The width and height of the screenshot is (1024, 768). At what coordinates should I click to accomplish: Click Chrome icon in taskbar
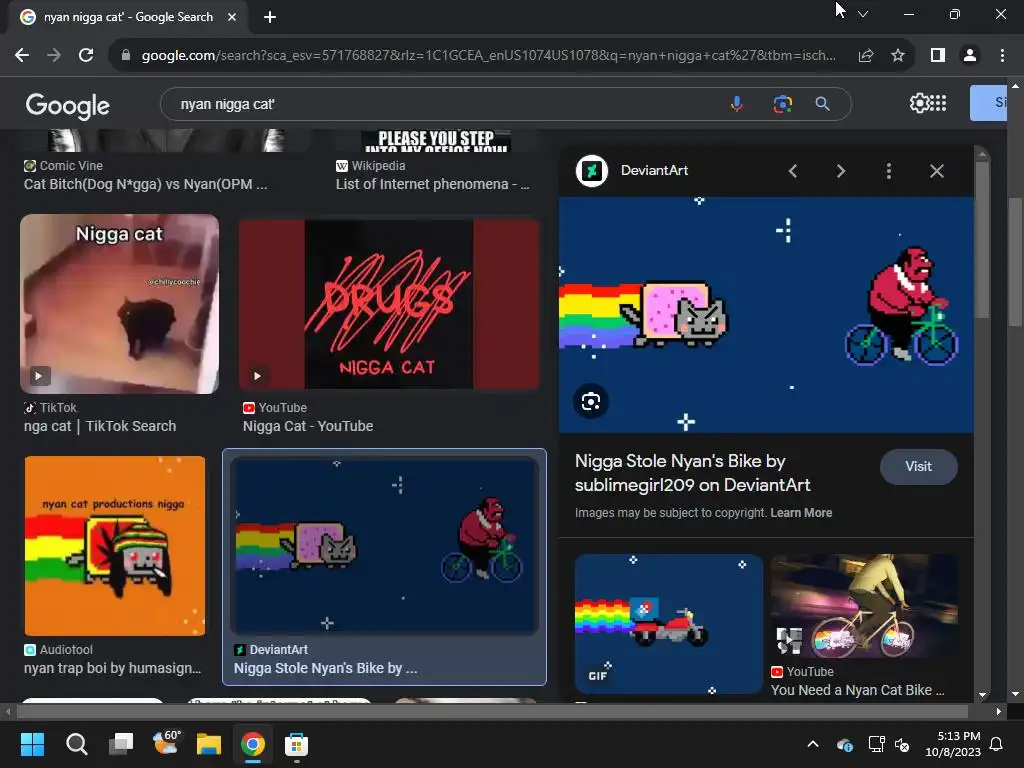click(x=253, y=744)
